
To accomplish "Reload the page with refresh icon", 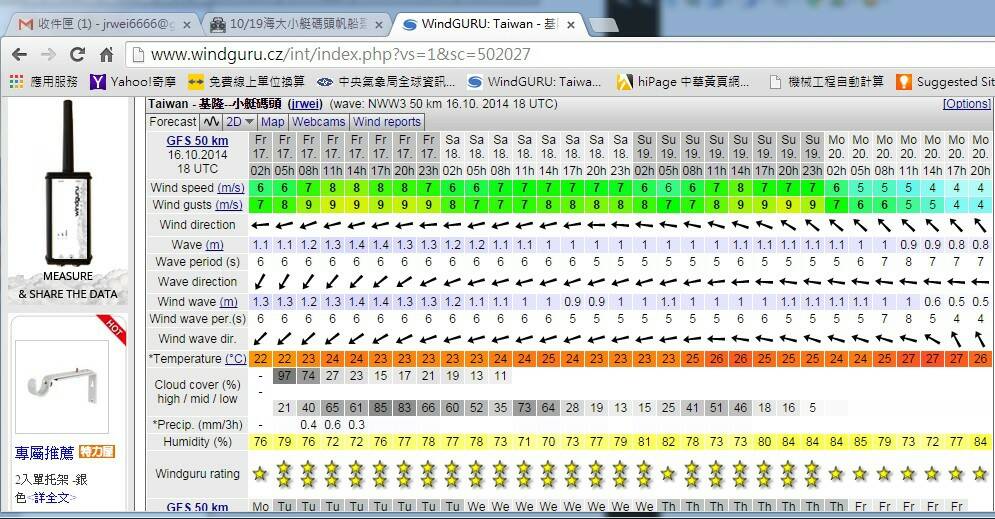I will (78, 55).
